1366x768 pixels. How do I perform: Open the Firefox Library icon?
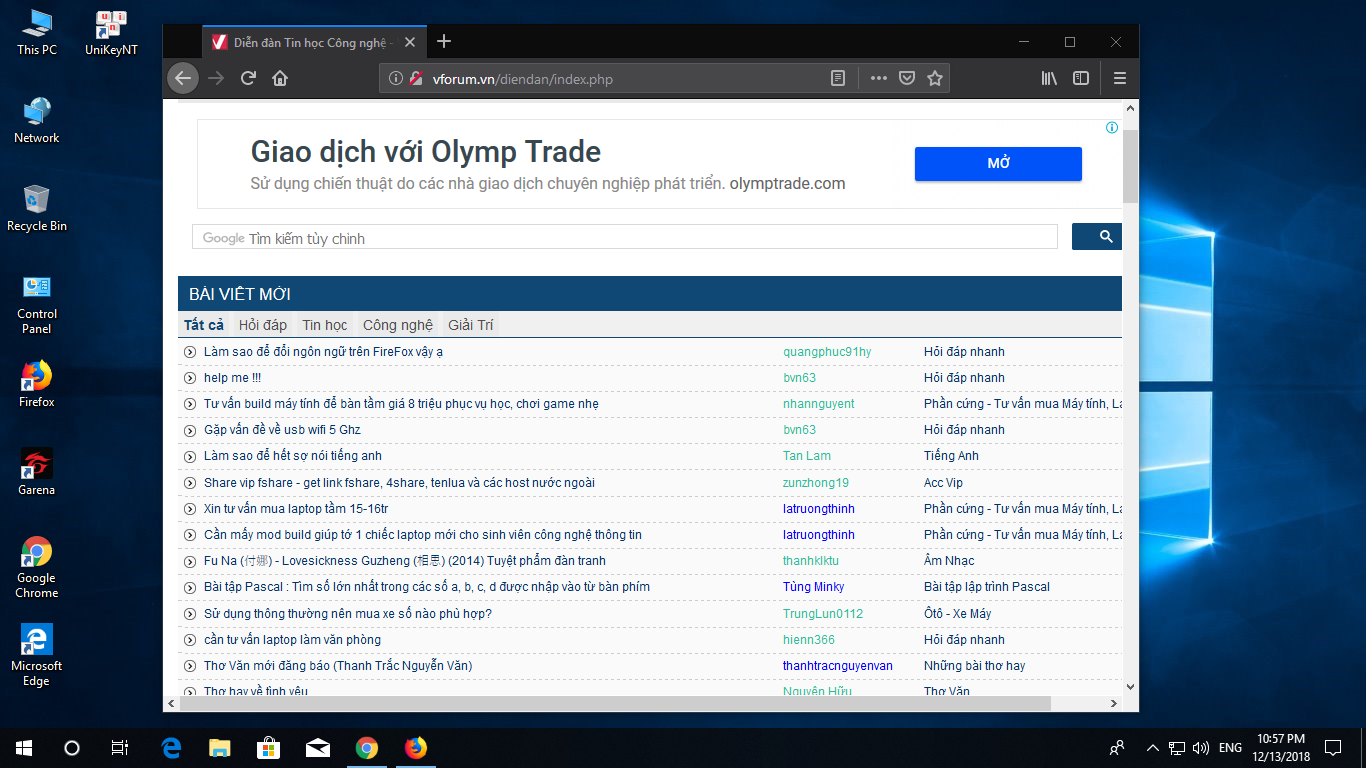pos(1049,78)
